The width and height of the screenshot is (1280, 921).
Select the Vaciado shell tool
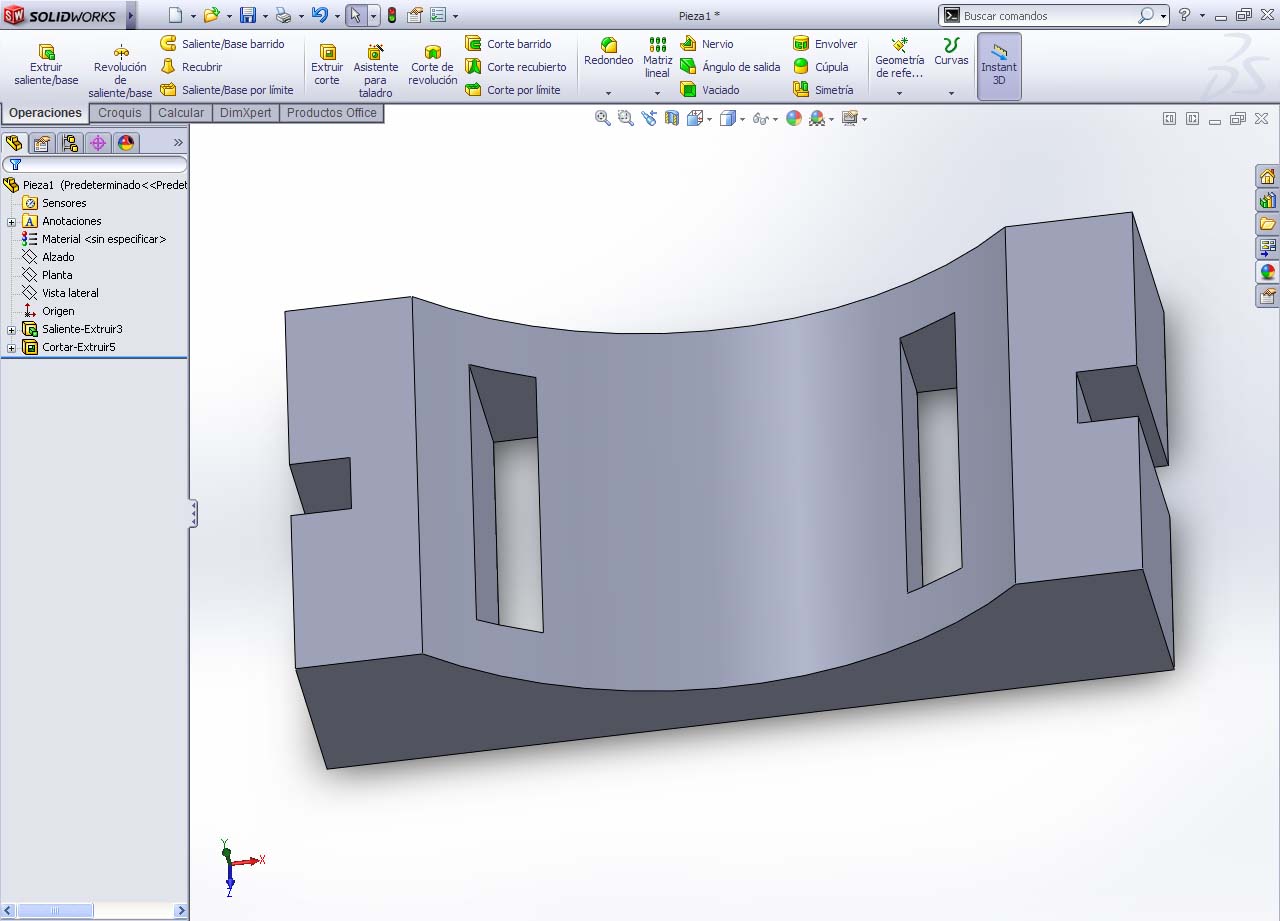coord(710,90)
